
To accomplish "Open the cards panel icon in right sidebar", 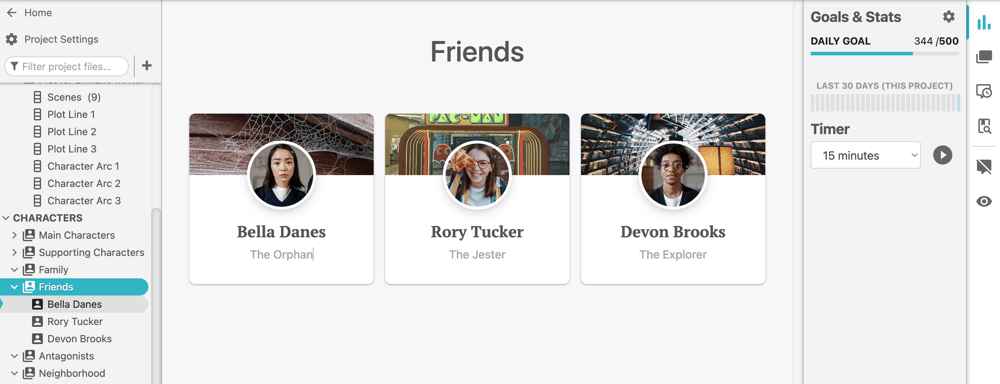I will pos(983,57).
